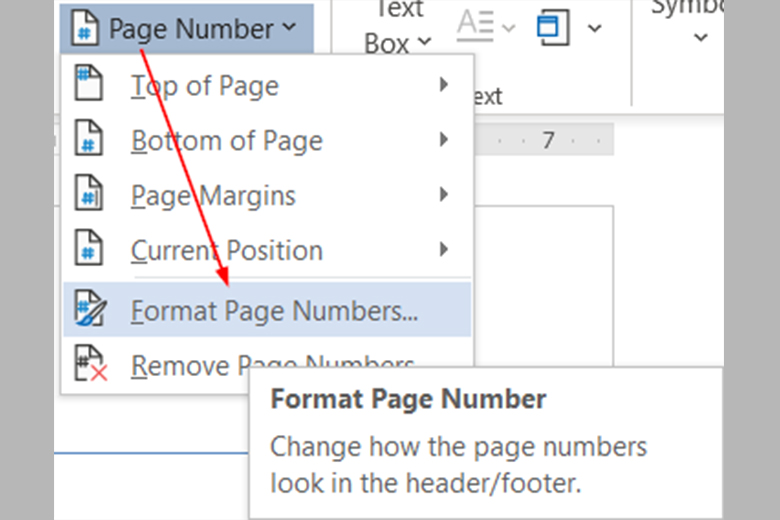Click the Top of Page icon
The width and height of the screenshot is (780, 520).
(x=89, y=83)
